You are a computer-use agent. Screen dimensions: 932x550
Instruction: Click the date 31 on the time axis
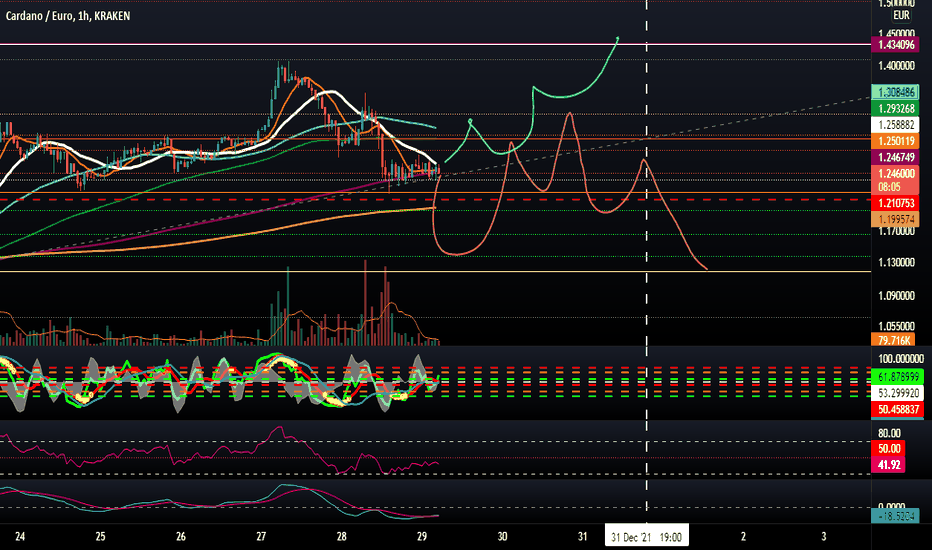pyautogui.click(x=582, y=536)
